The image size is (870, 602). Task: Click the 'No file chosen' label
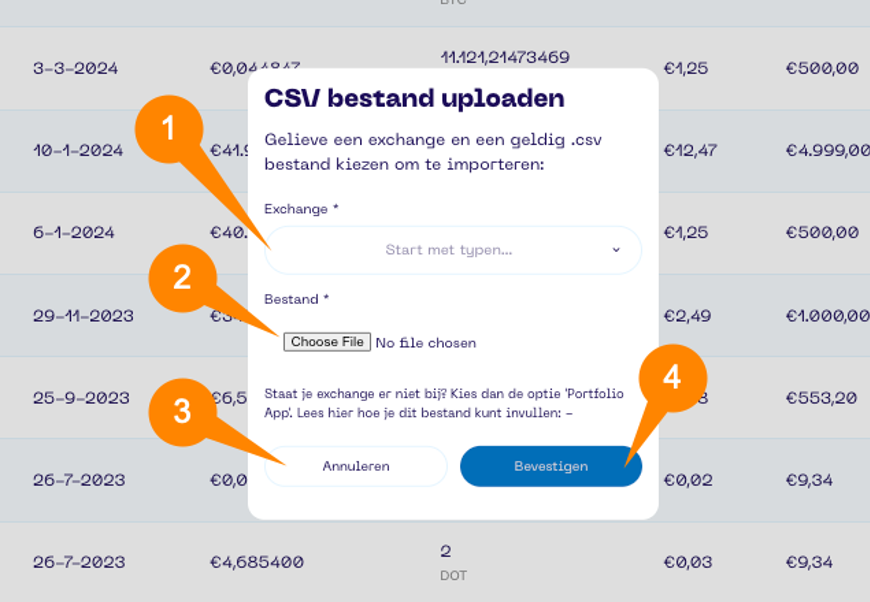424,342
